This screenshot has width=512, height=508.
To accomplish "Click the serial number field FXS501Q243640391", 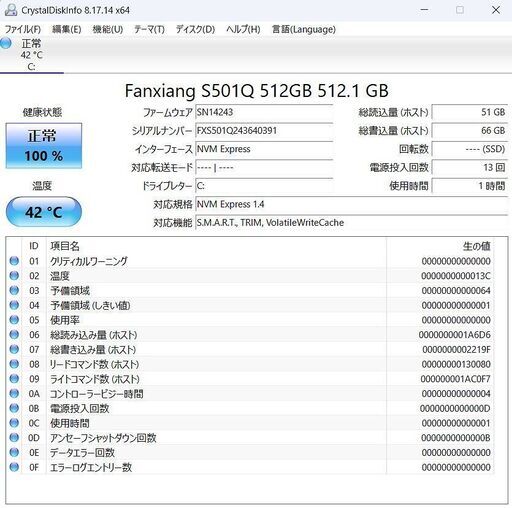I will [x=264, y=130].
